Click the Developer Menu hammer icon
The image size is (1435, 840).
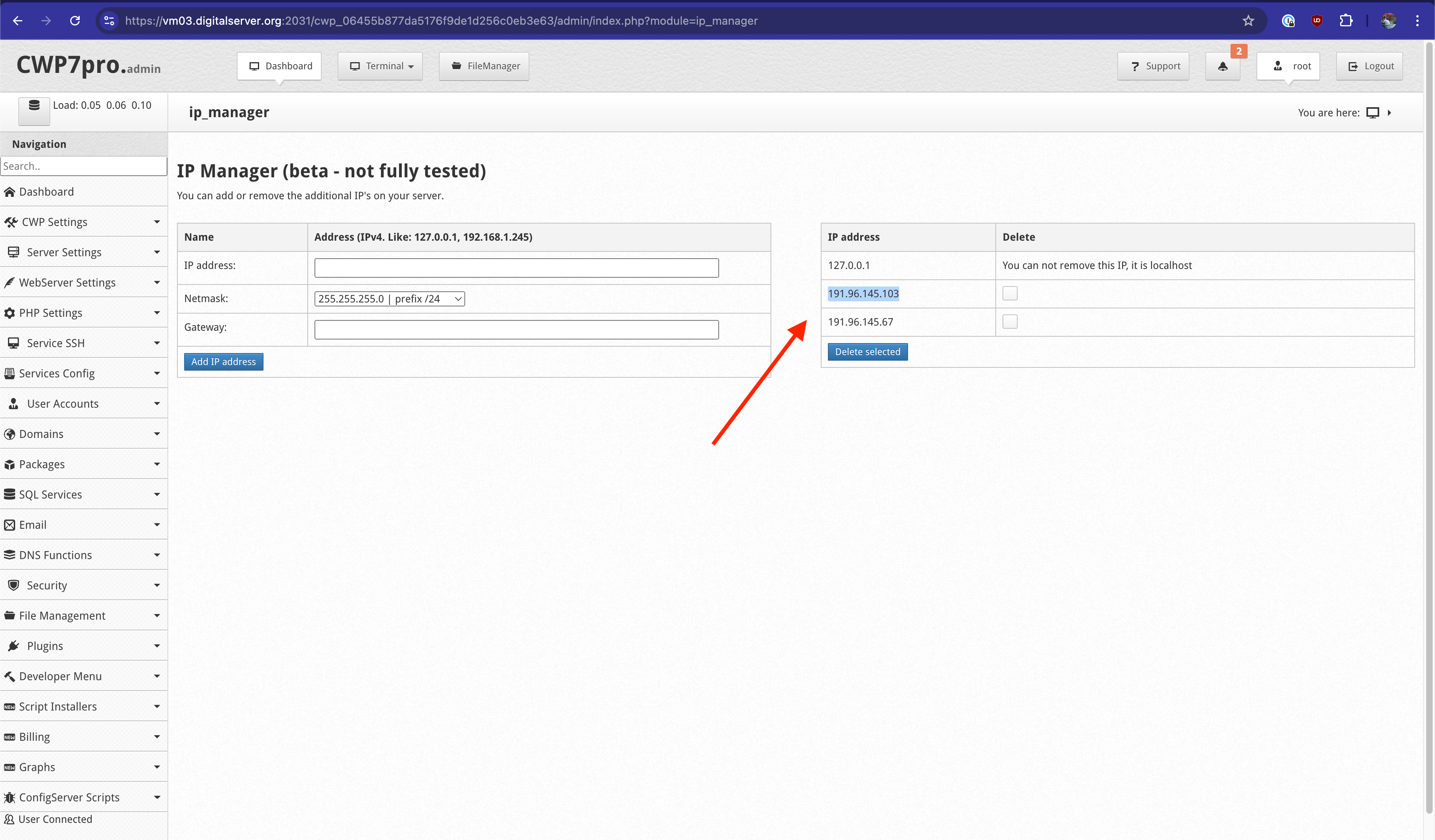(x=9, y=676)
